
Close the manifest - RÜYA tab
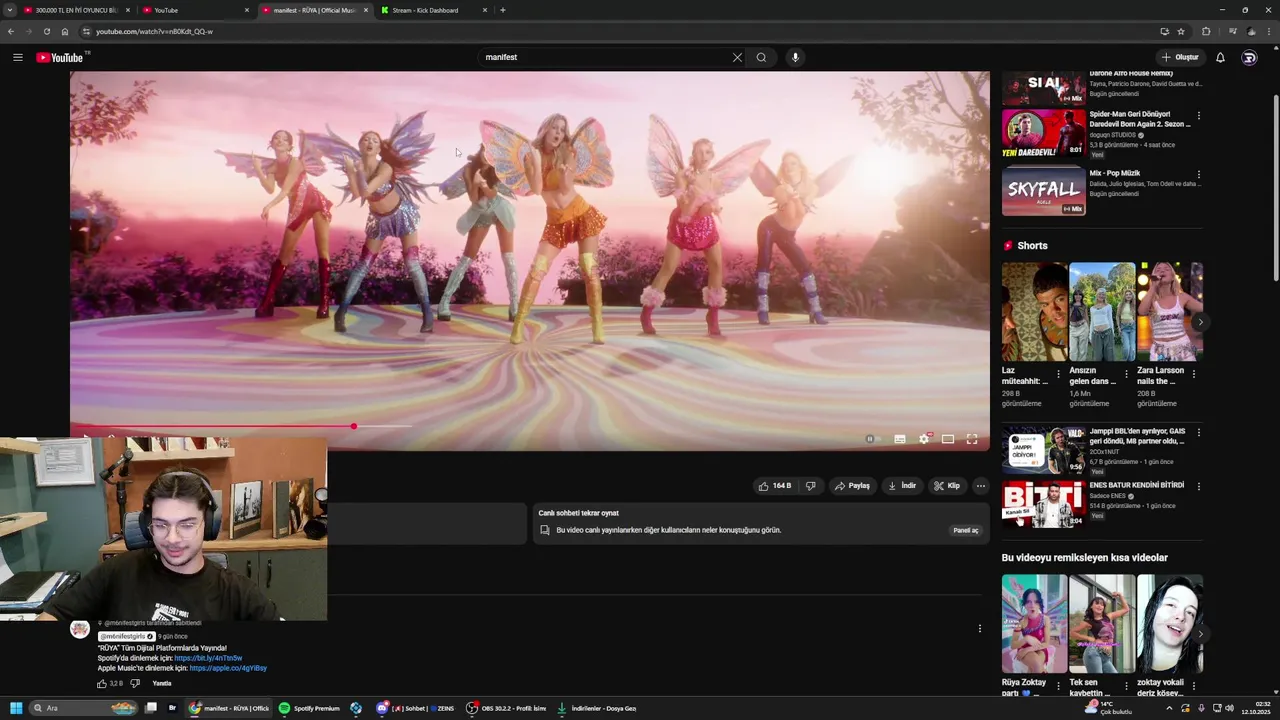click(x=365, y=10)
